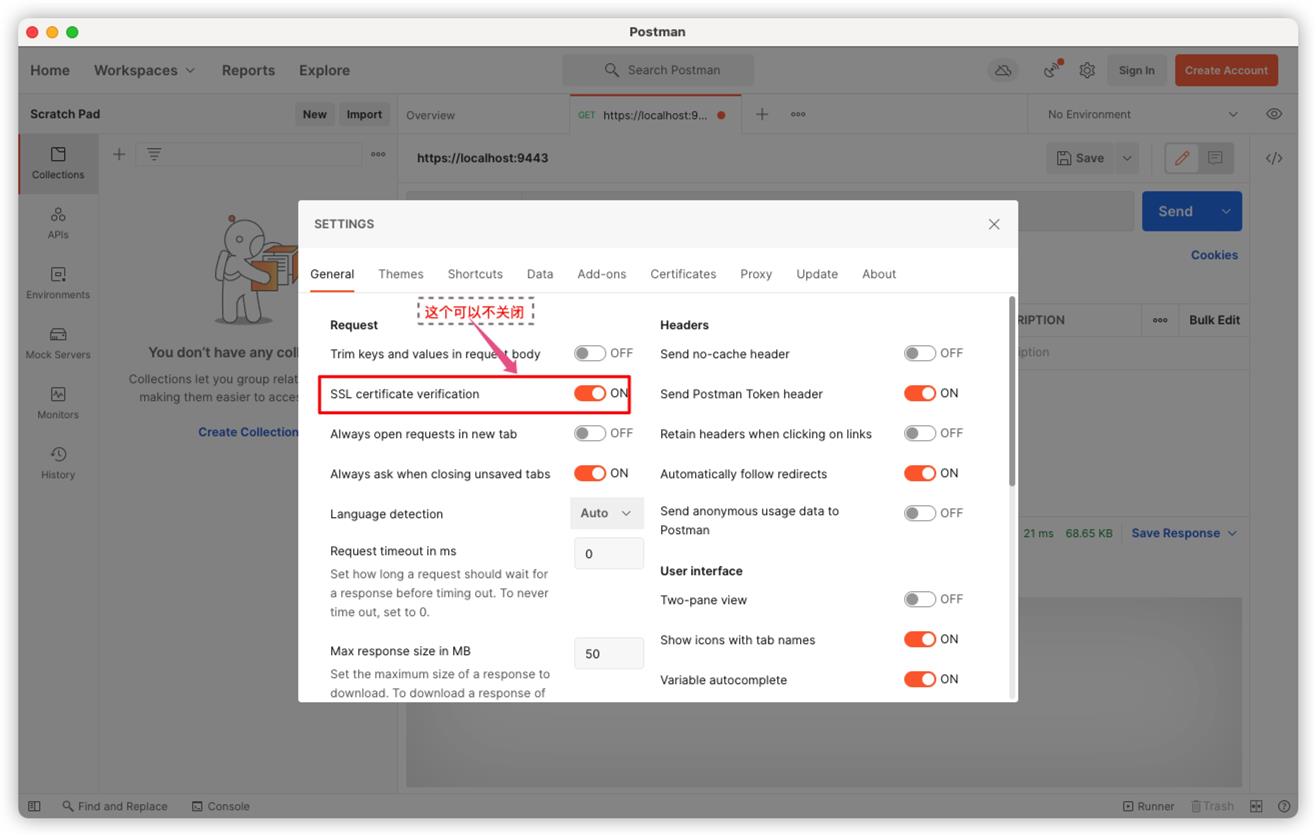Viewport: 1316px width, 836px height.
Task: Open the APIs sidebar panel
Action: [x=58, y=223]
